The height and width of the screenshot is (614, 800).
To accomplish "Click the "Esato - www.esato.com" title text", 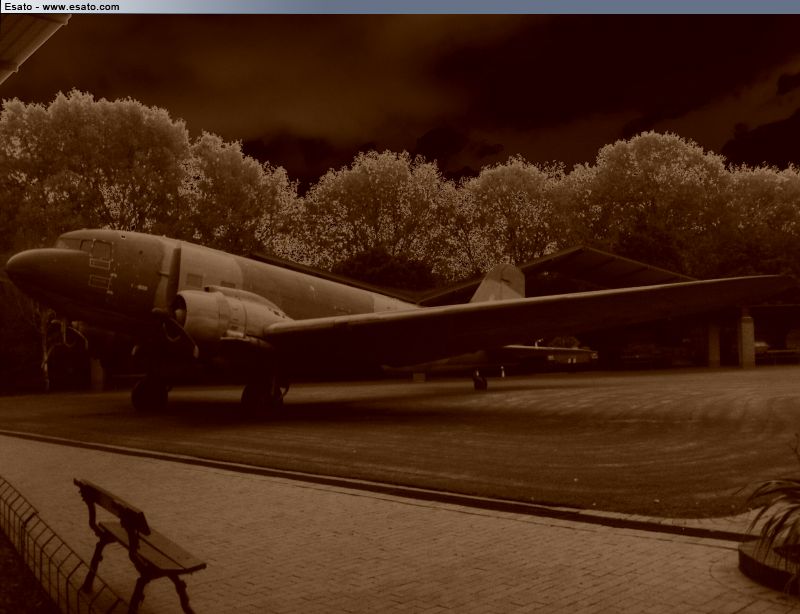I will pyautogui.click(x=62, y=7).
